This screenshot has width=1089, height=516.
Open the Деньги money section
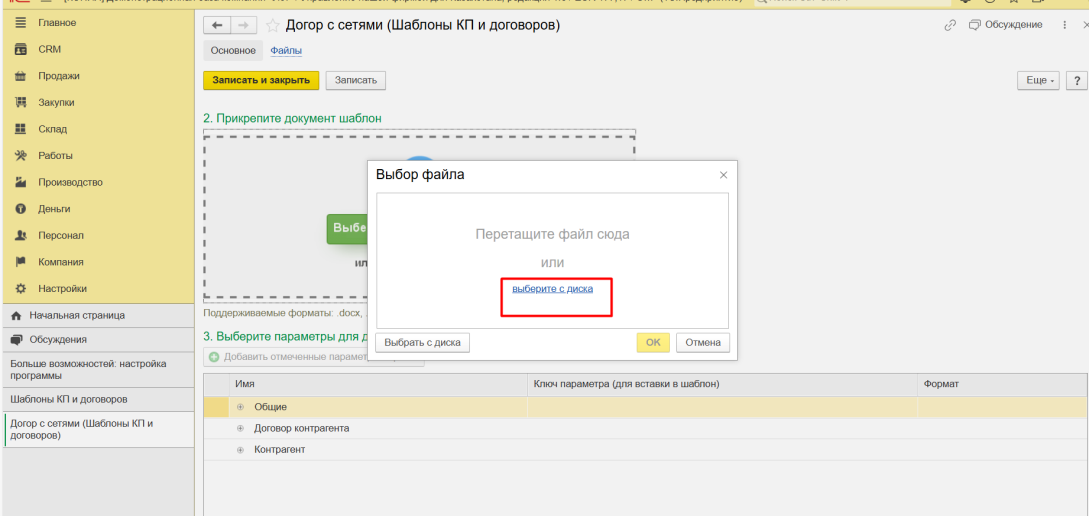tap(54, 209)
